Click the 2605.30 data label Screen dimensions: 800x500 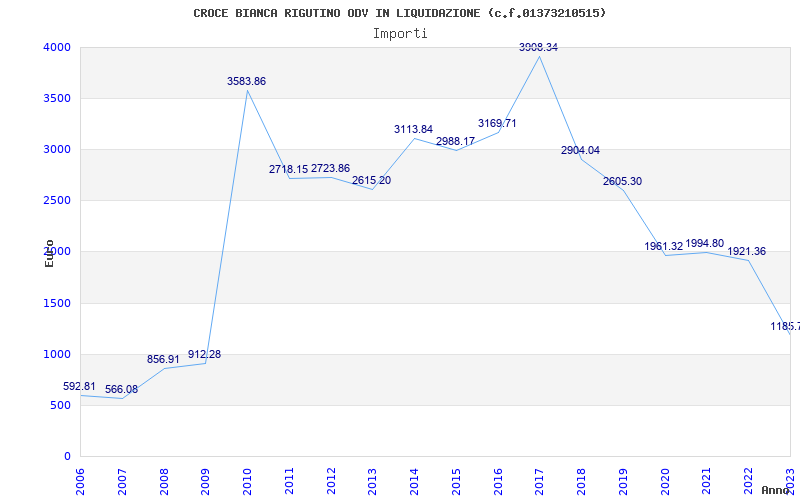(x=622, y=182)
